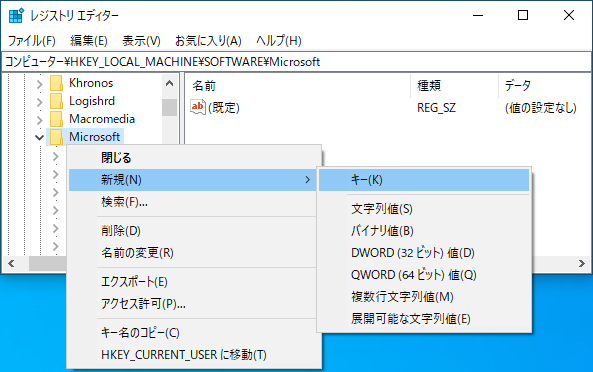Choose 名前の変更(R) in the context menu
Viewport: 593px width, 372px height.
pyautogui.click(x=192, y=253)
